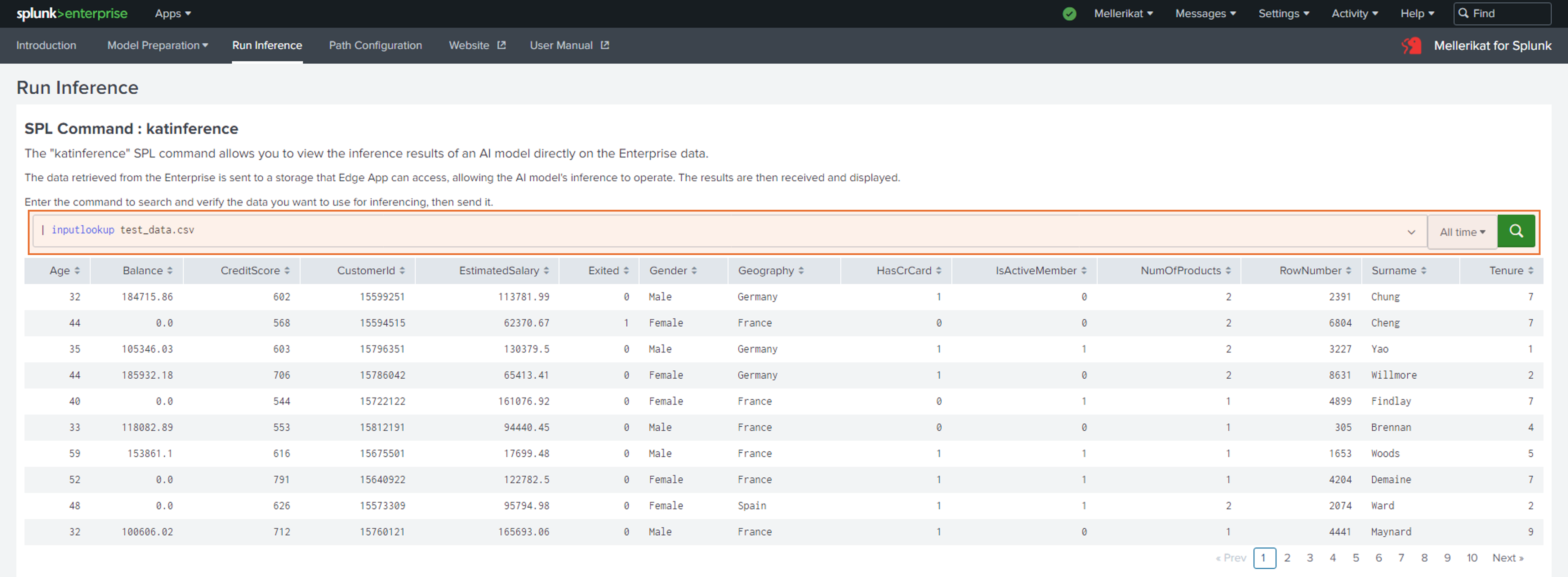
Task: Click surname cell Maynard
Action: [x=1391, y=532]
